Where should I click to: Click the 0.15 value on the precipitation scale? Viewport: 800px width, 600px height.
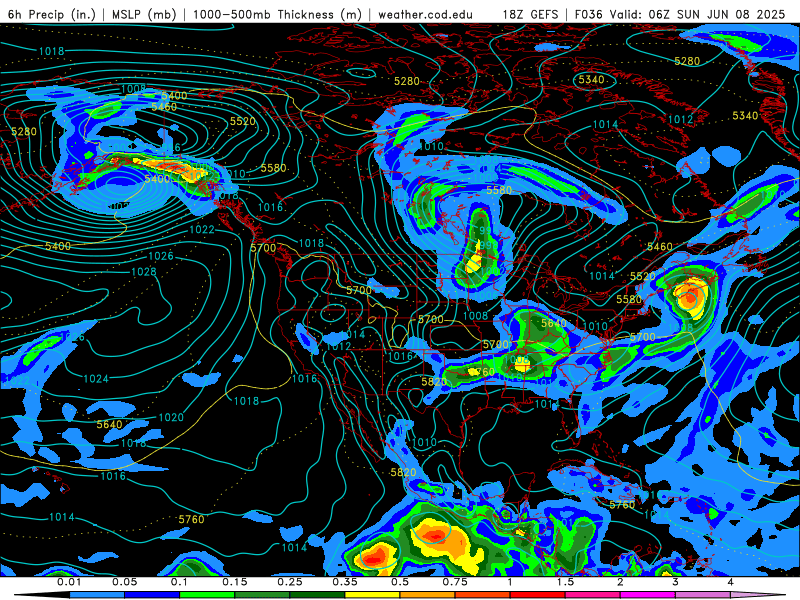(x=235, y=582)
